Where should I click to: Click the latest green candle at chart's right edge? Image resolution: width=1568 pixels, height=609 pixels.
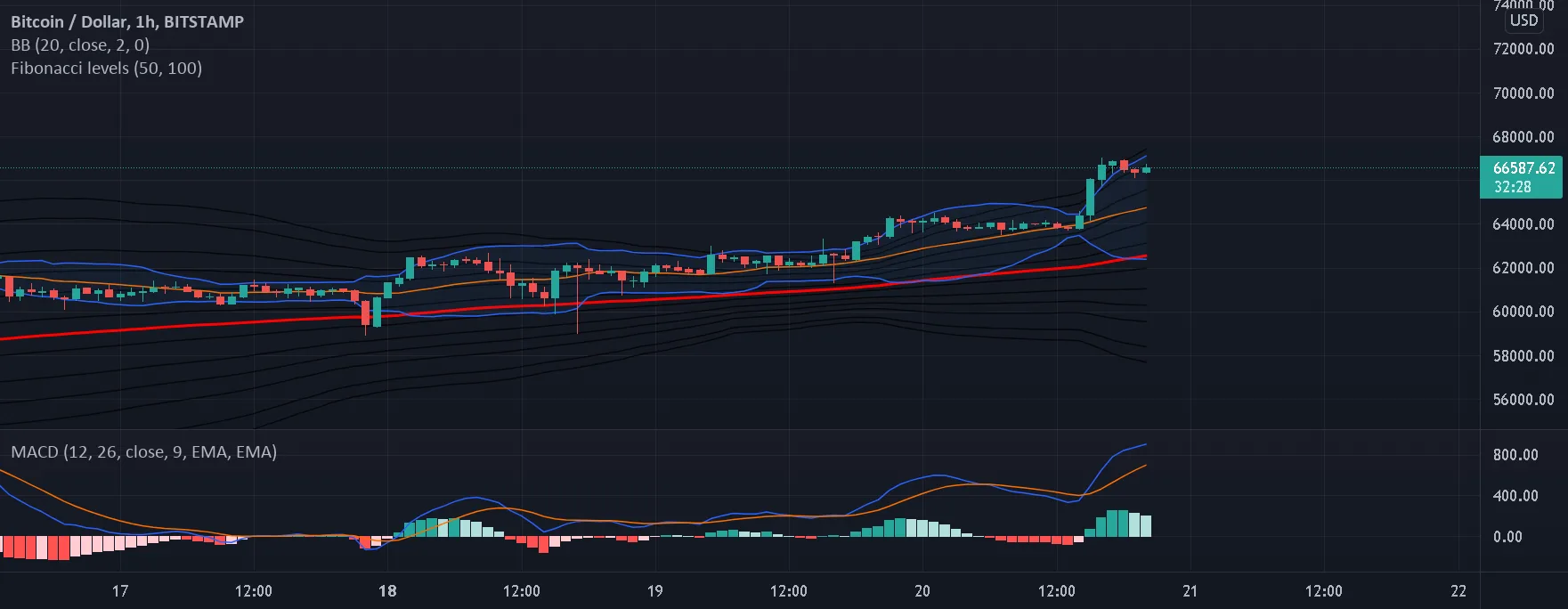[x=1146, y=169]
